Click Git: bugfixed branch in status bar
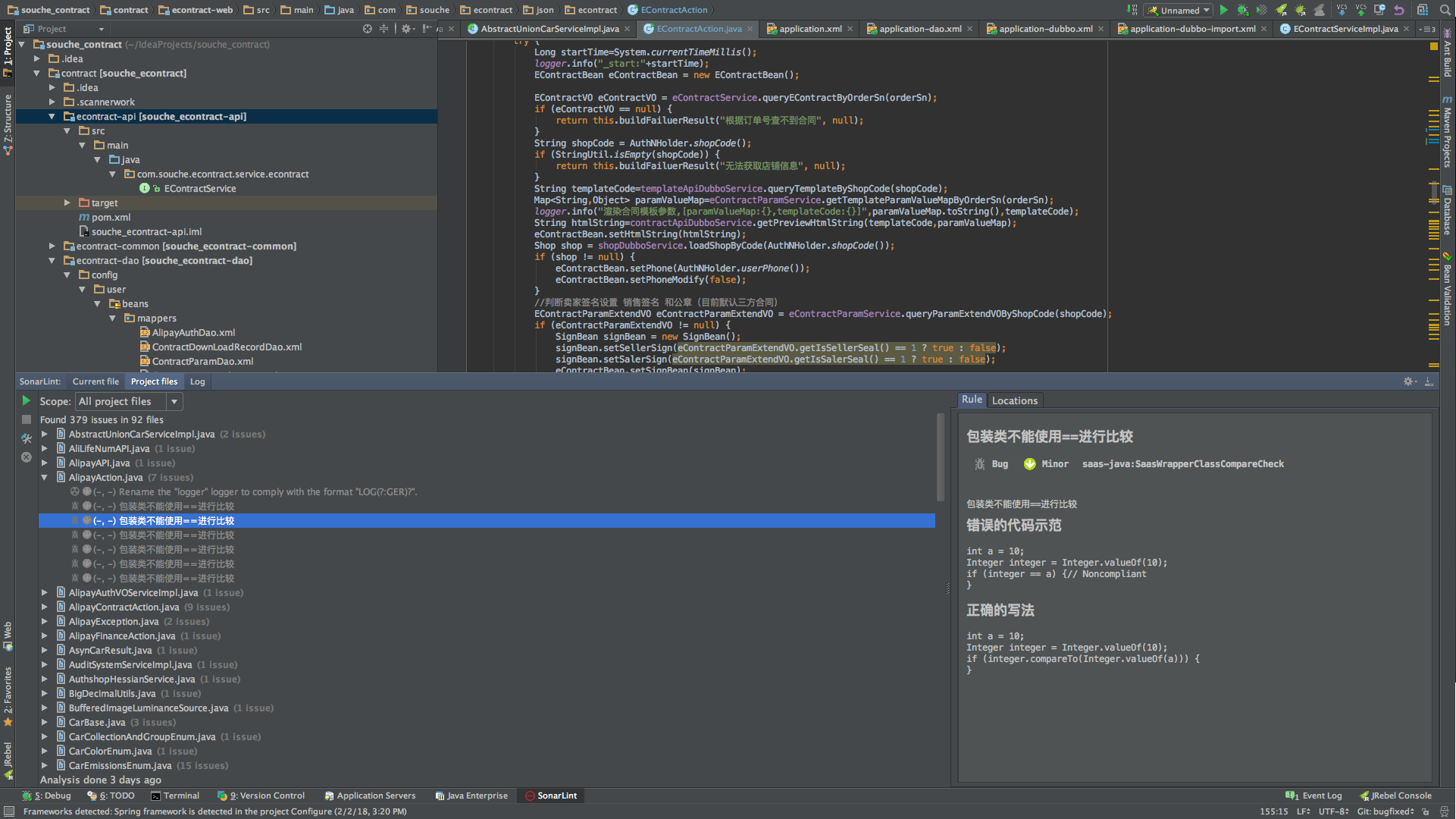 pos(1386,811)
